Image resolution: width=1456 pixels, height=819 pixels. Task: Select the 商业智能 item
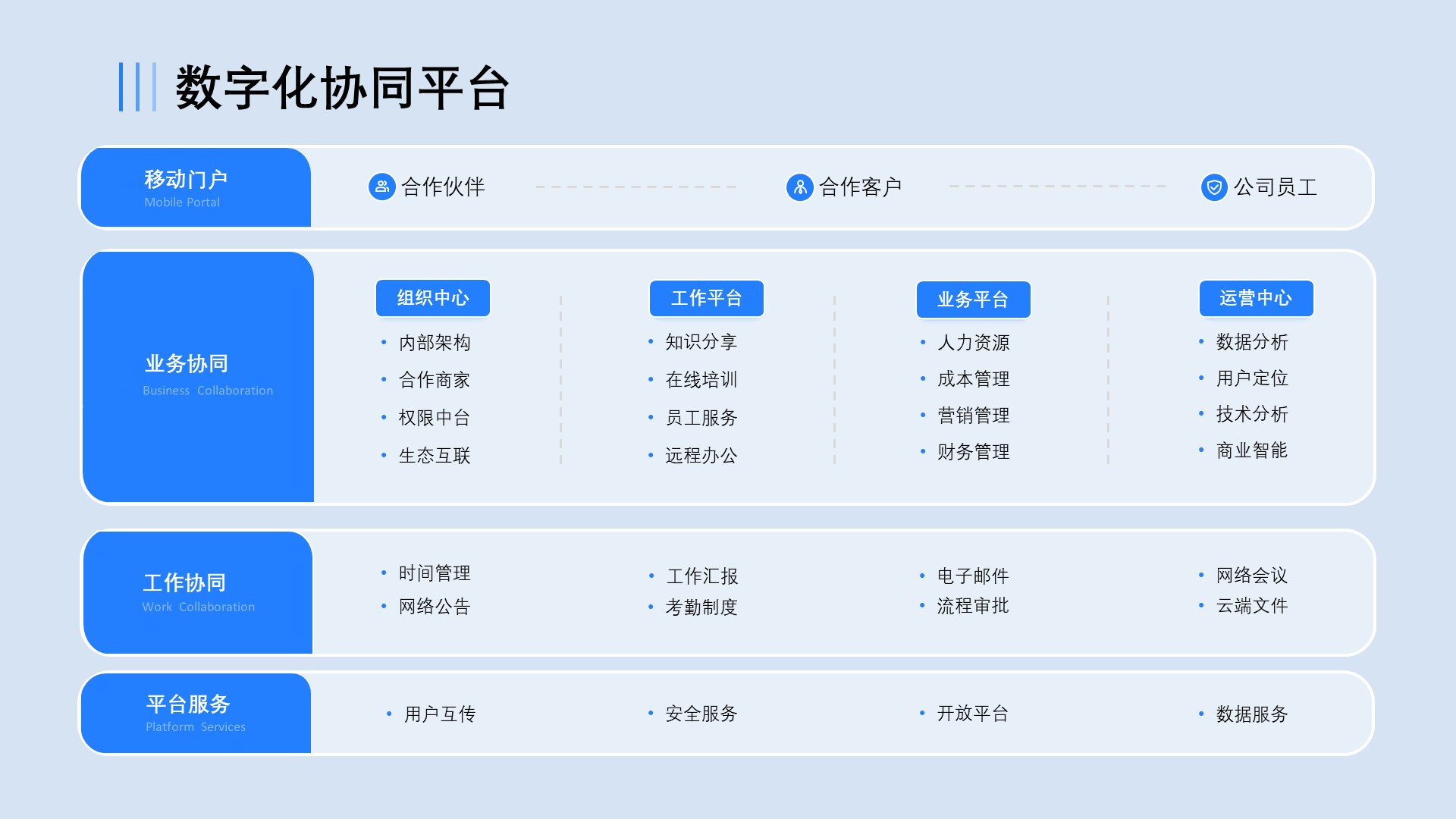1252,450
